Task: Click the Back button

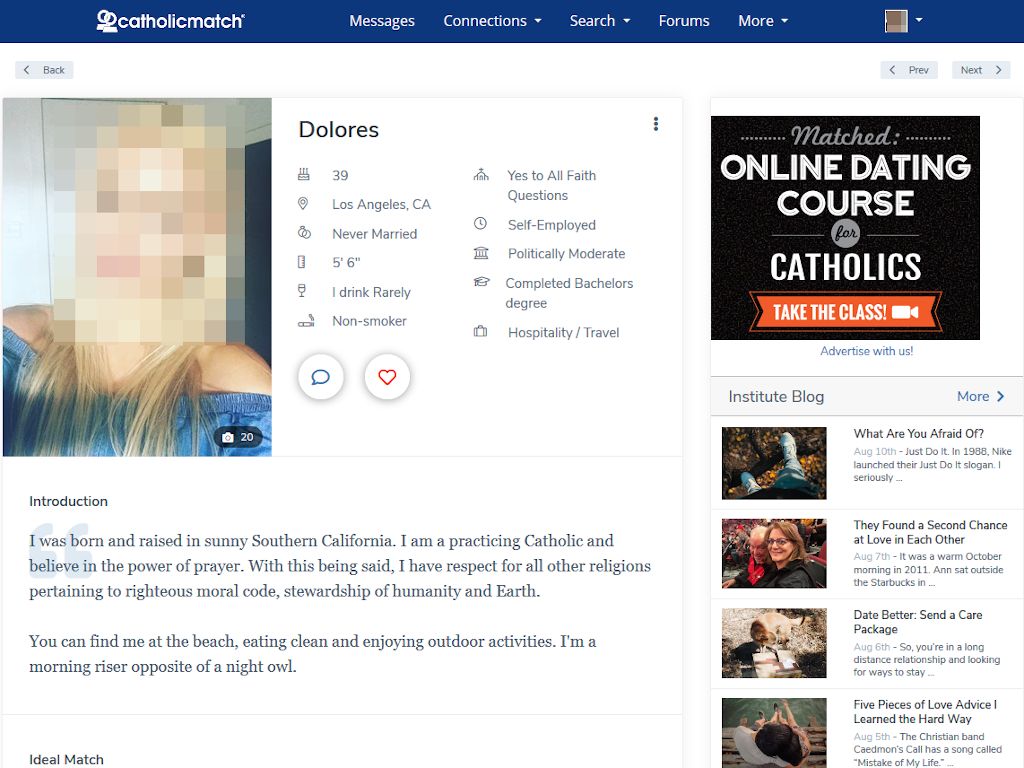Action: pos(44,70)
